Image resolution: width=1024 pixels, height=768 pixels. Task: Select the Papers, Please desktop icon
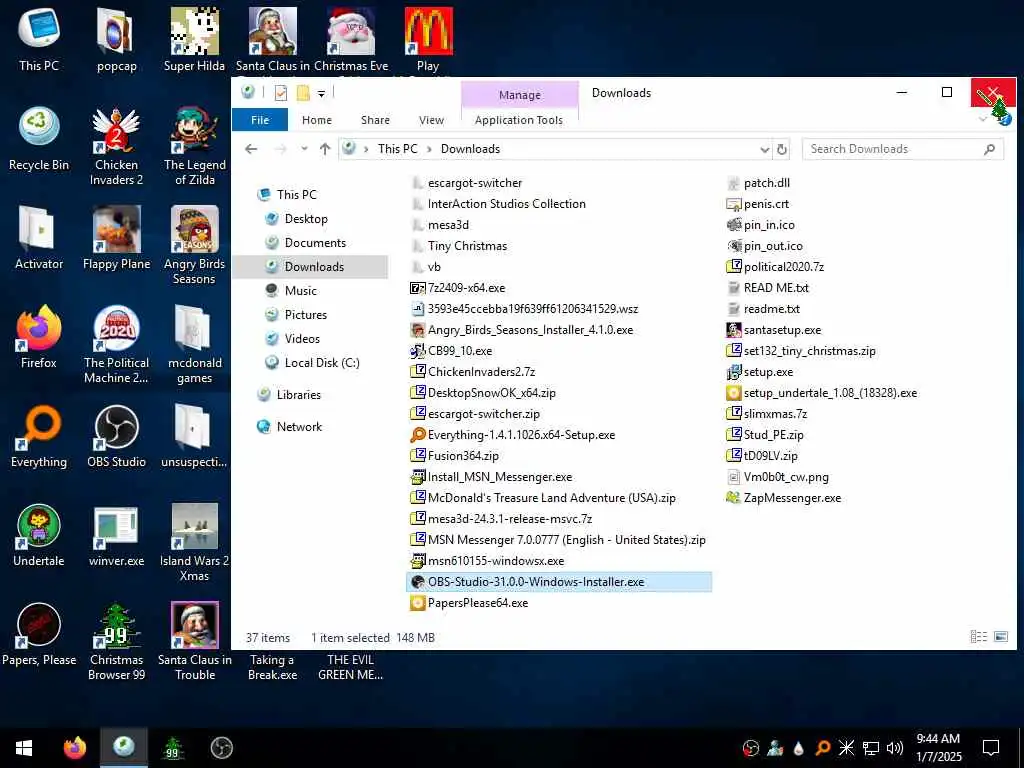[x=39, y=633]
